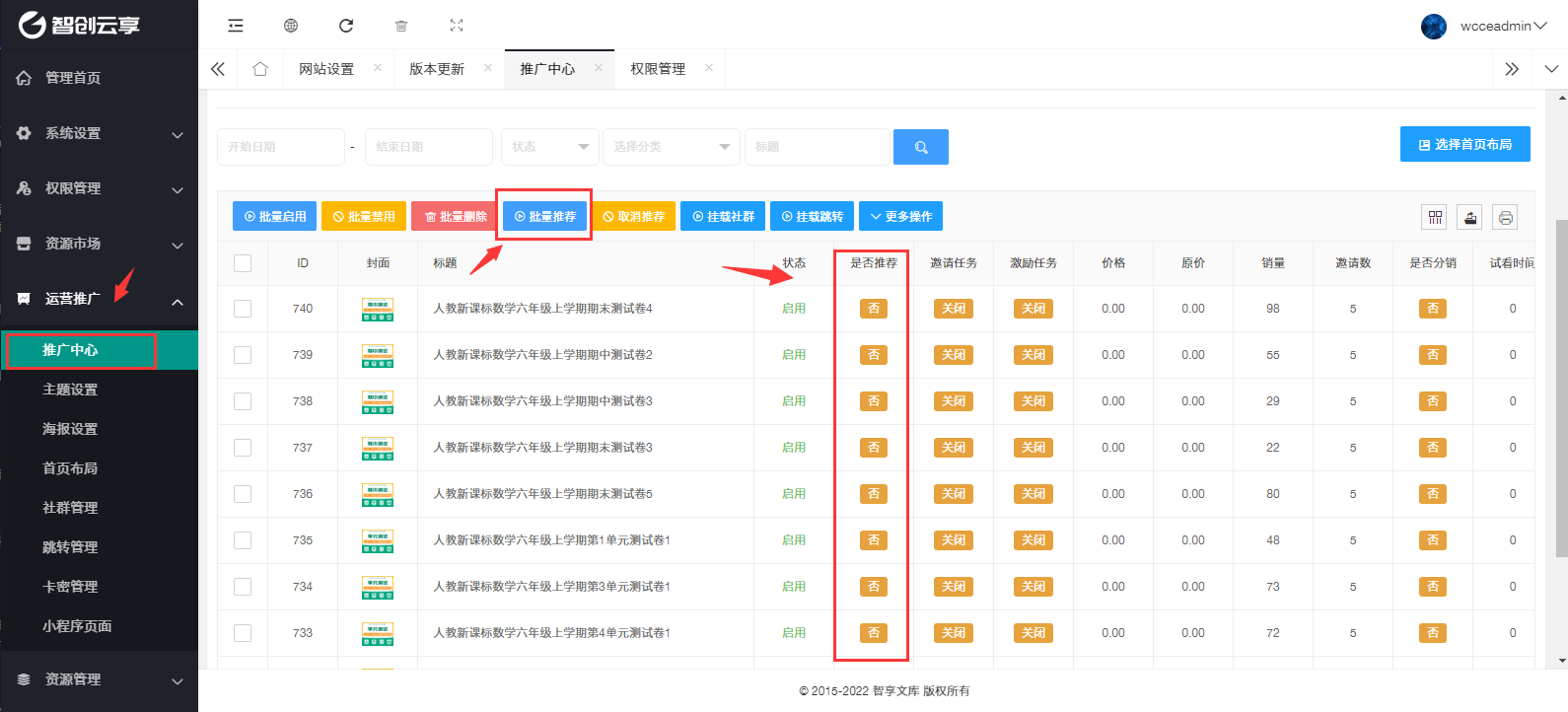Viewport: 1568px width, 712px height.
Task: Tick the checkbox for row 737
Action: coord(243,448)
